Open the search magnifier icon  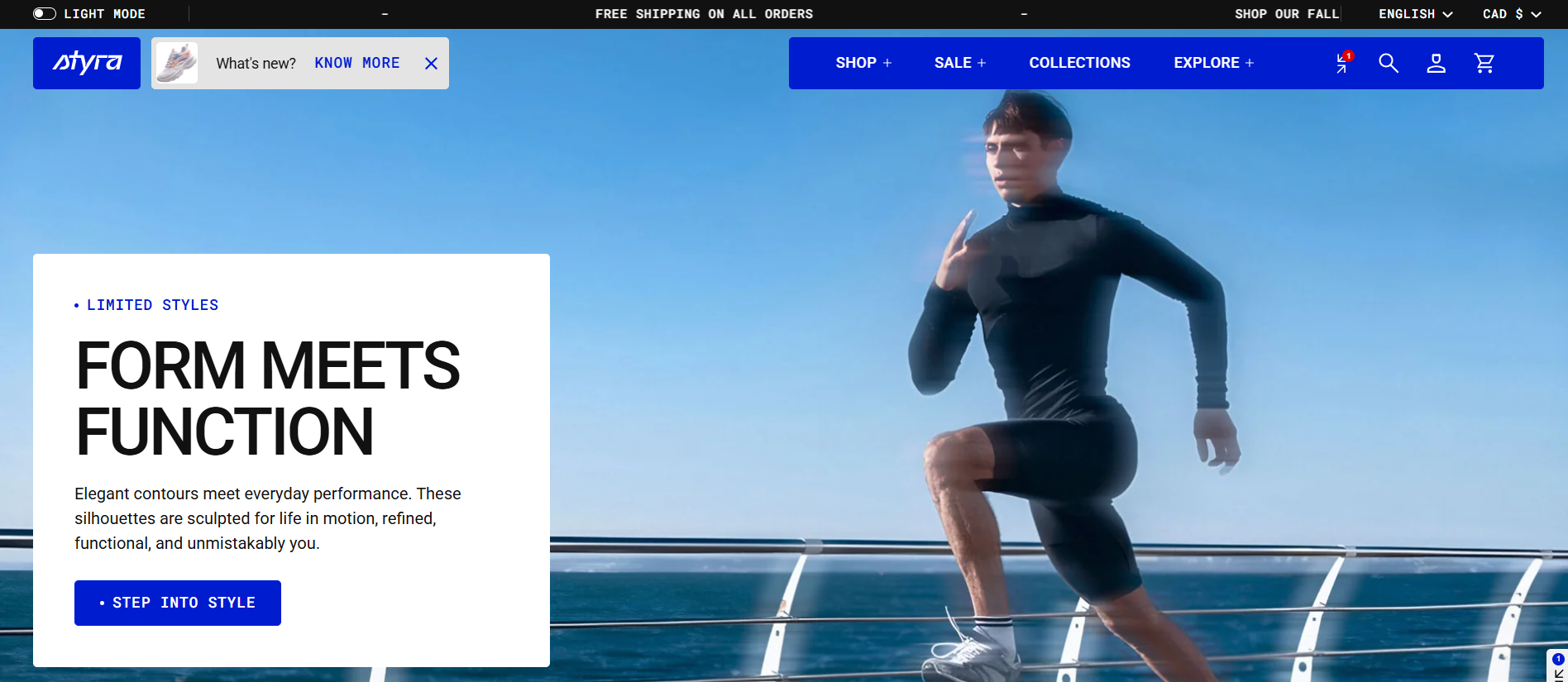pos(1389,63)
